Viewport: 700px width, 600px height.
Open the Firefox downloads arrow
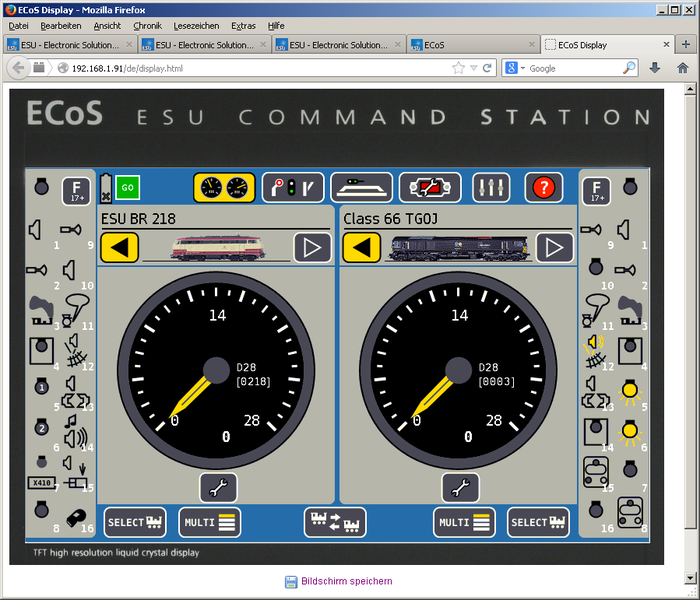point(655,68)
